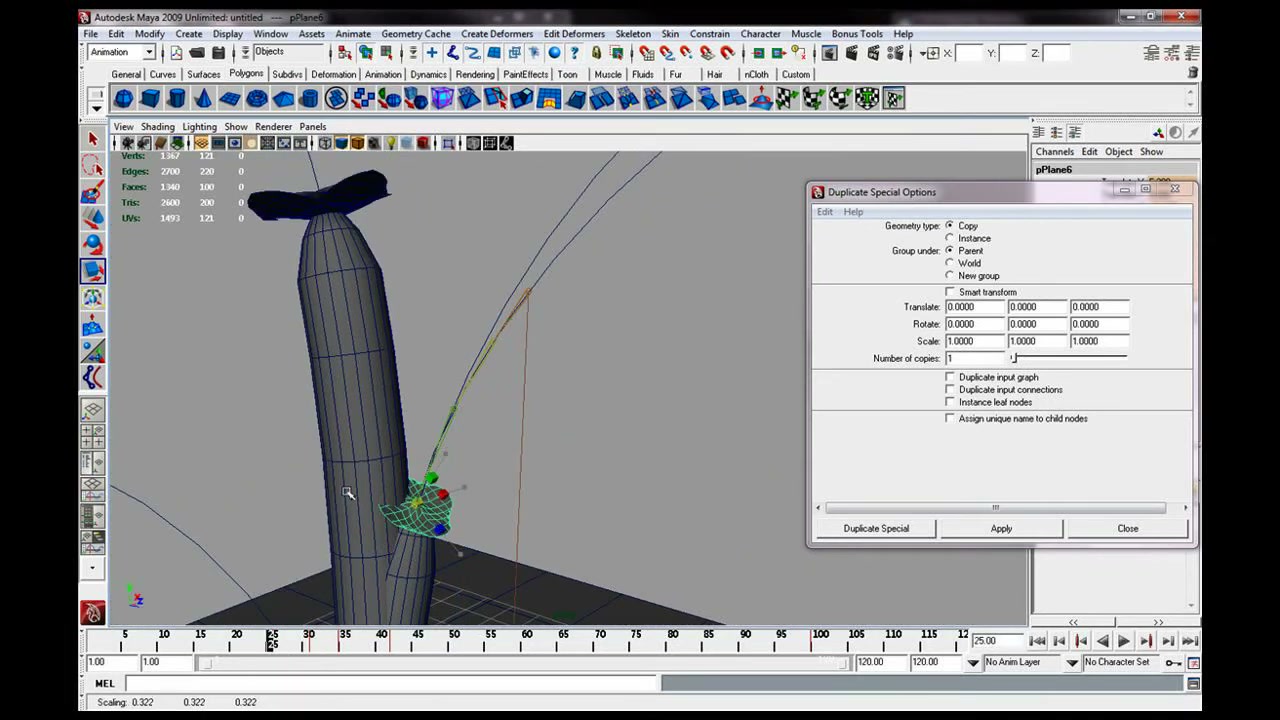Choose Parent under Group under
The height and width of the screenshot is (720, 1280).
tap(949, 251)
